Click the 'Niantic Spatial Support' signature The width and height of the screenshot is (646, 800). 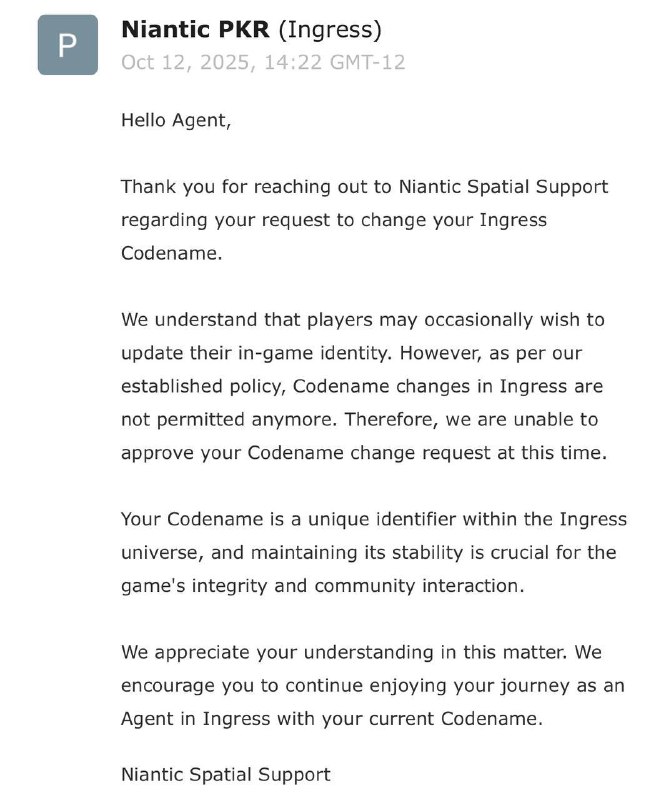[x=226, y=774]
